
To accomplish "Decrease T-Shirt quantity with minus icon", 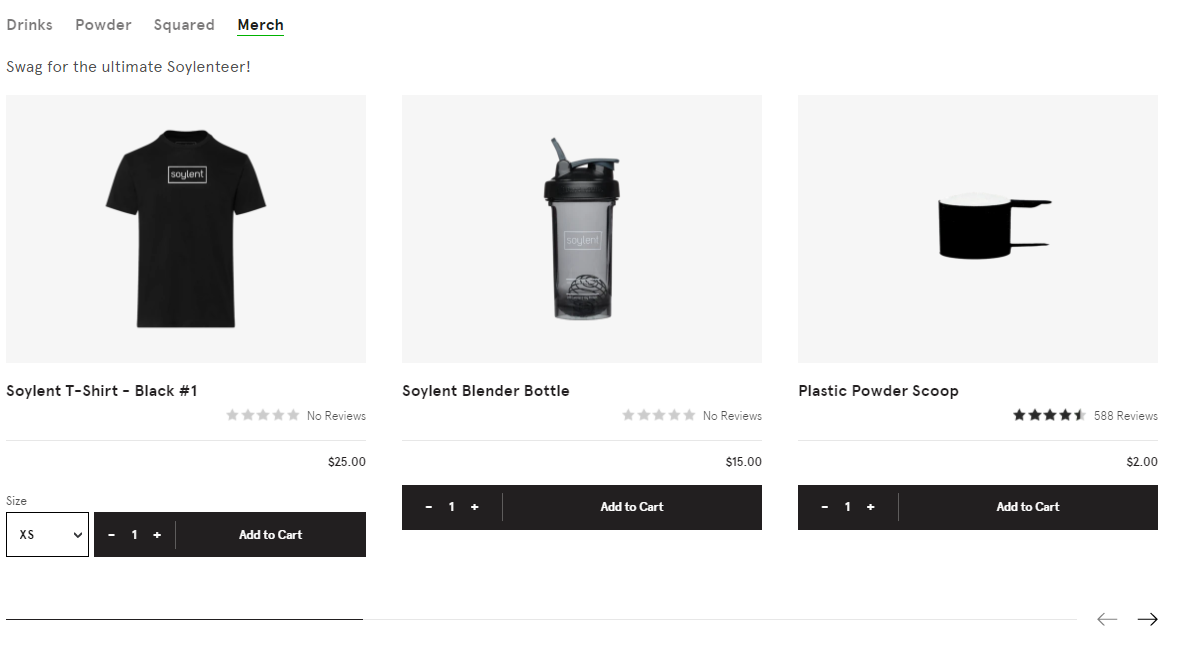I will [112, 535].
